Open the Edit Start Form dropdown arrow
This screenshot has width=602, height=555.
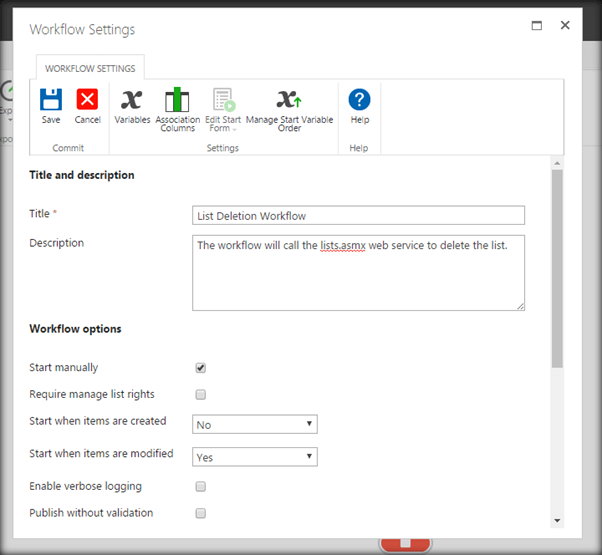pos(236,129)
